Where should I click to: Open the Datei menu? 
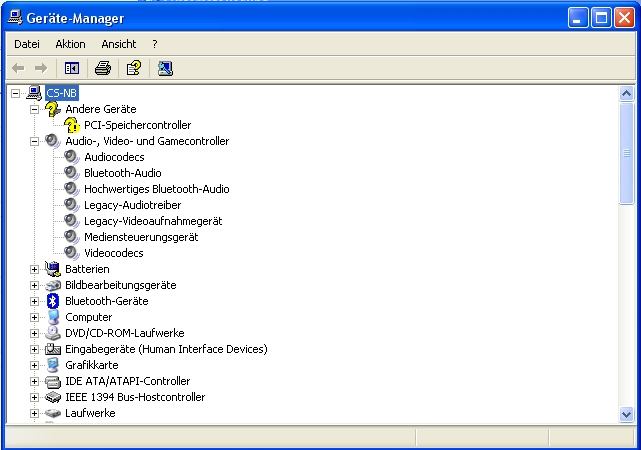pos(27,44)
